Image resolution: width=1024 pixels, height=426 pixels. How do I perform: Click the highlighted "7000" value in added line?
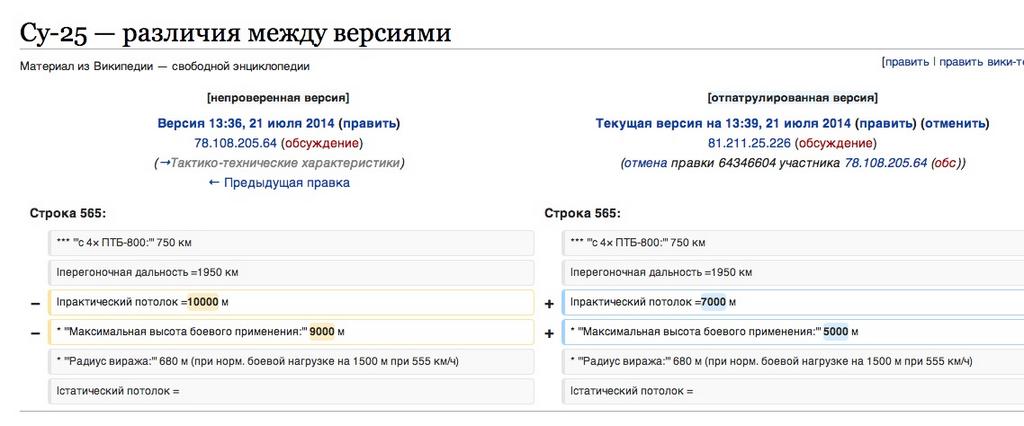713,302
